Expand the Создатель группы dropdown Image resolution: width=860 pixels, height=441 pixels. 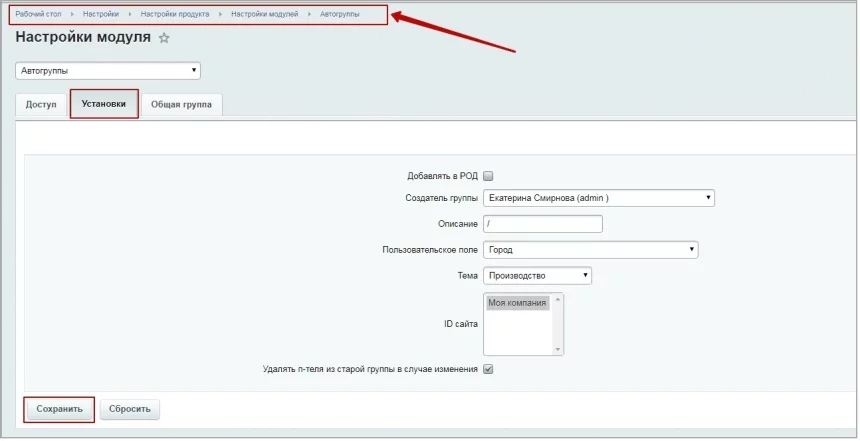pyautogui.click(x=598, y=198)
